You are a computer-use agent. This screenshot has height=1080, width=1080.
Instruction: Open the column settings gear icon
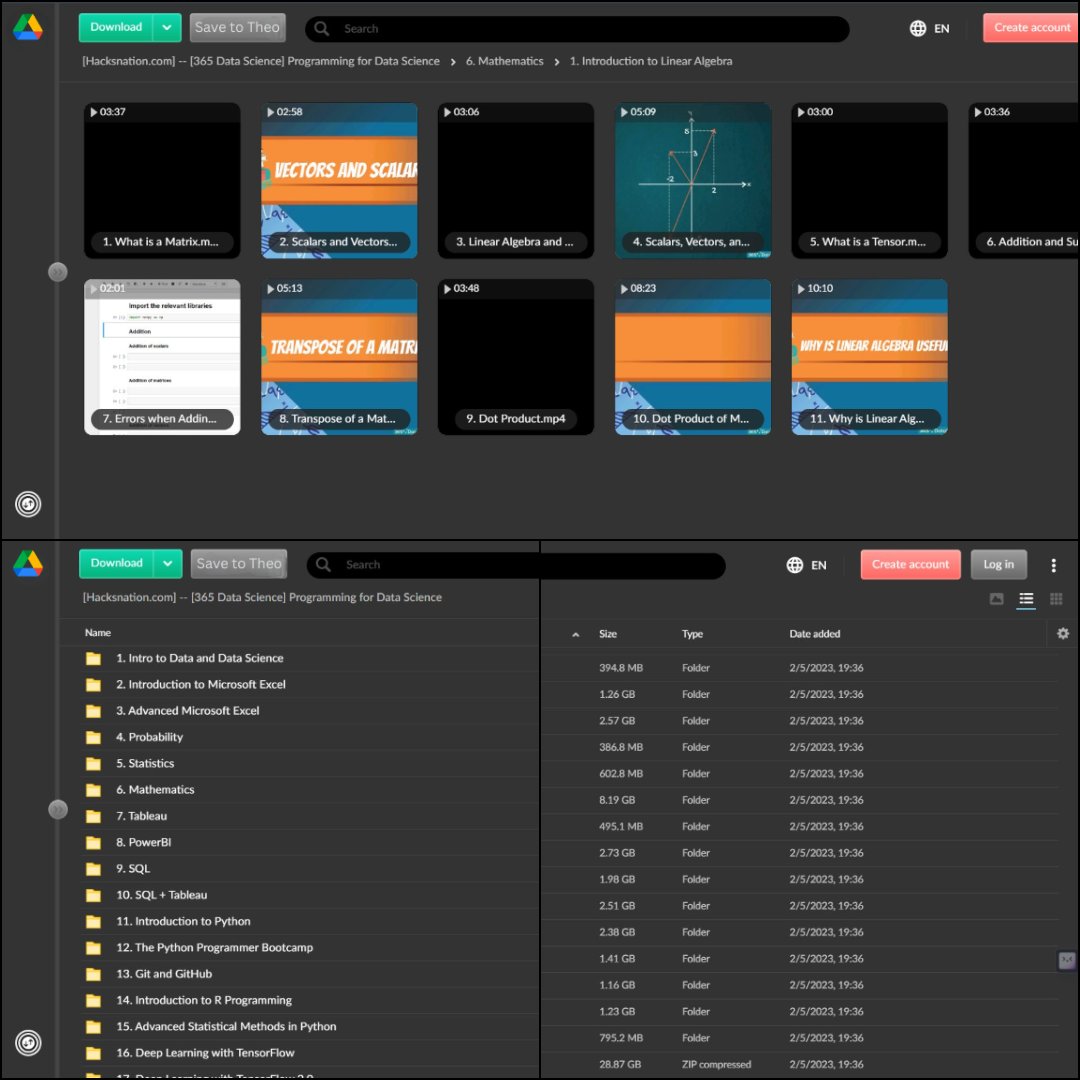coord(1063,633)
